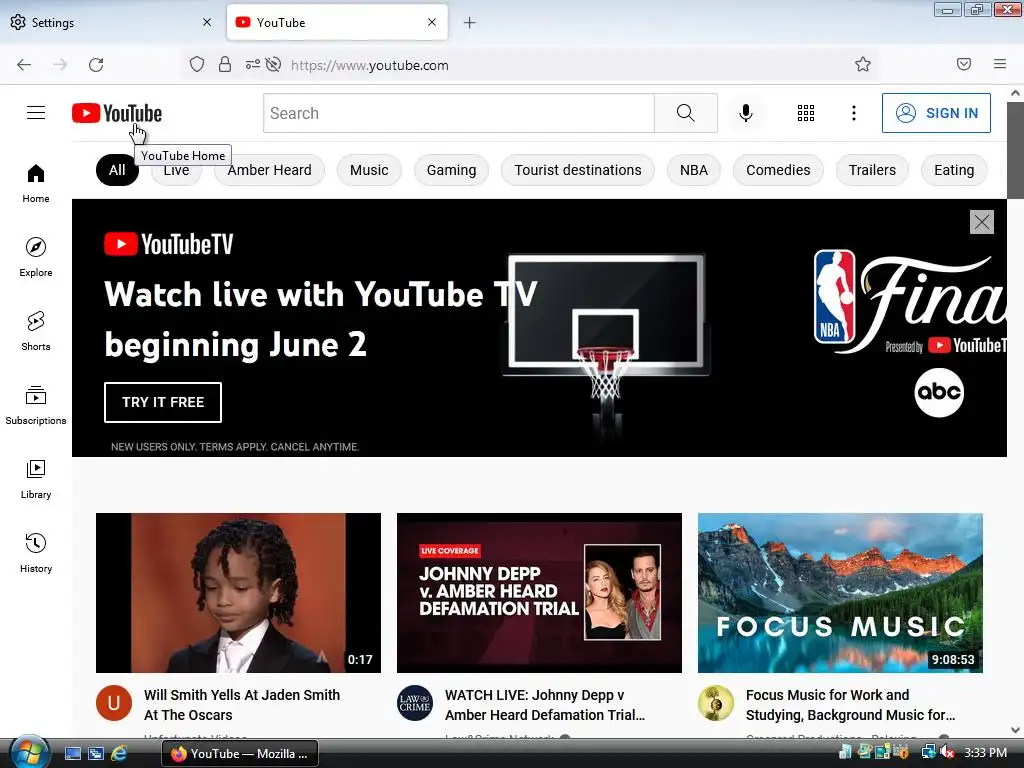Open tracking protection shield icon
The image size is (1024, 768).
click(x=197, y=65)
